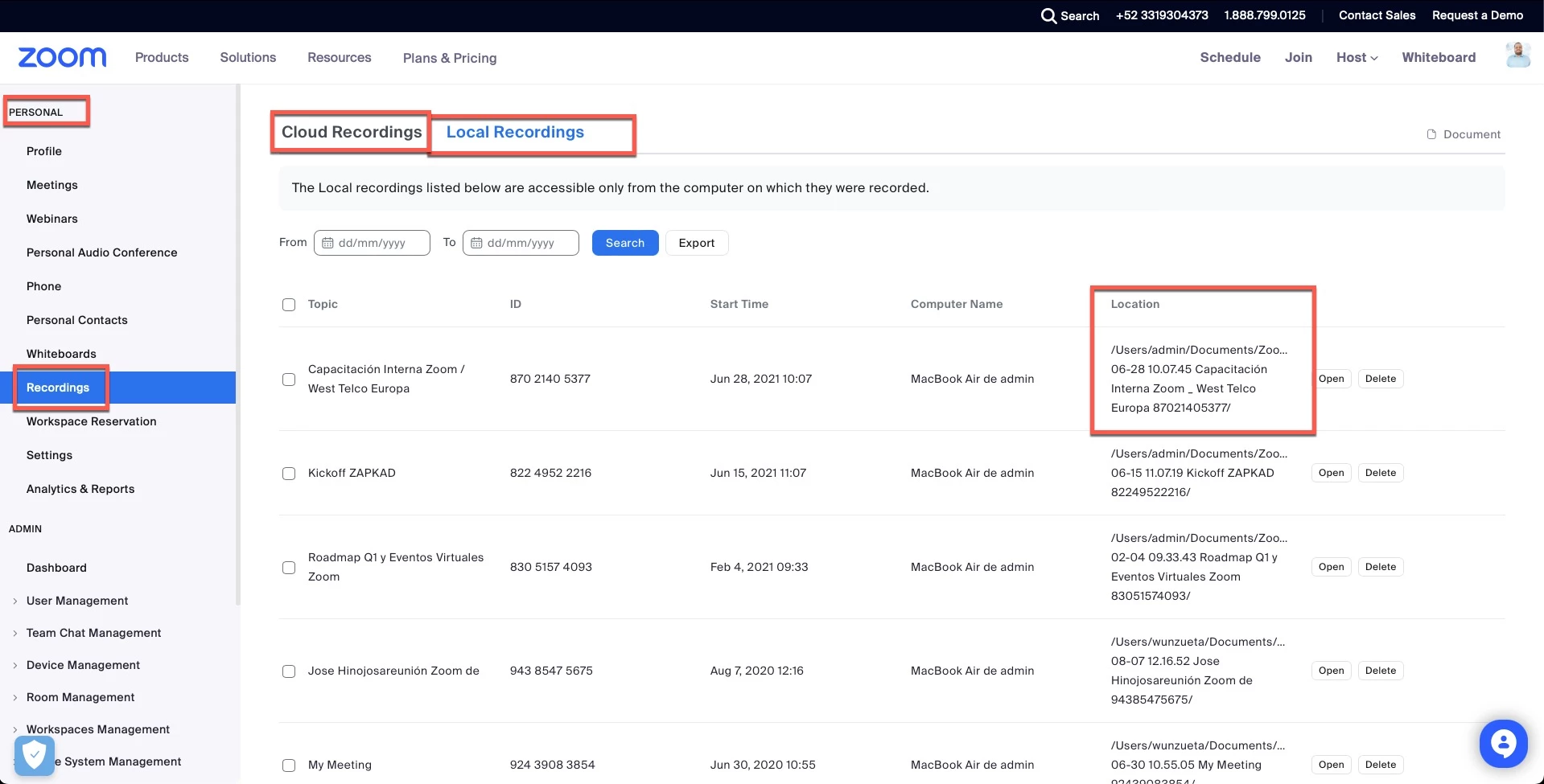
Task: Open the Host dropdown menu
Action: (1357, 57)
